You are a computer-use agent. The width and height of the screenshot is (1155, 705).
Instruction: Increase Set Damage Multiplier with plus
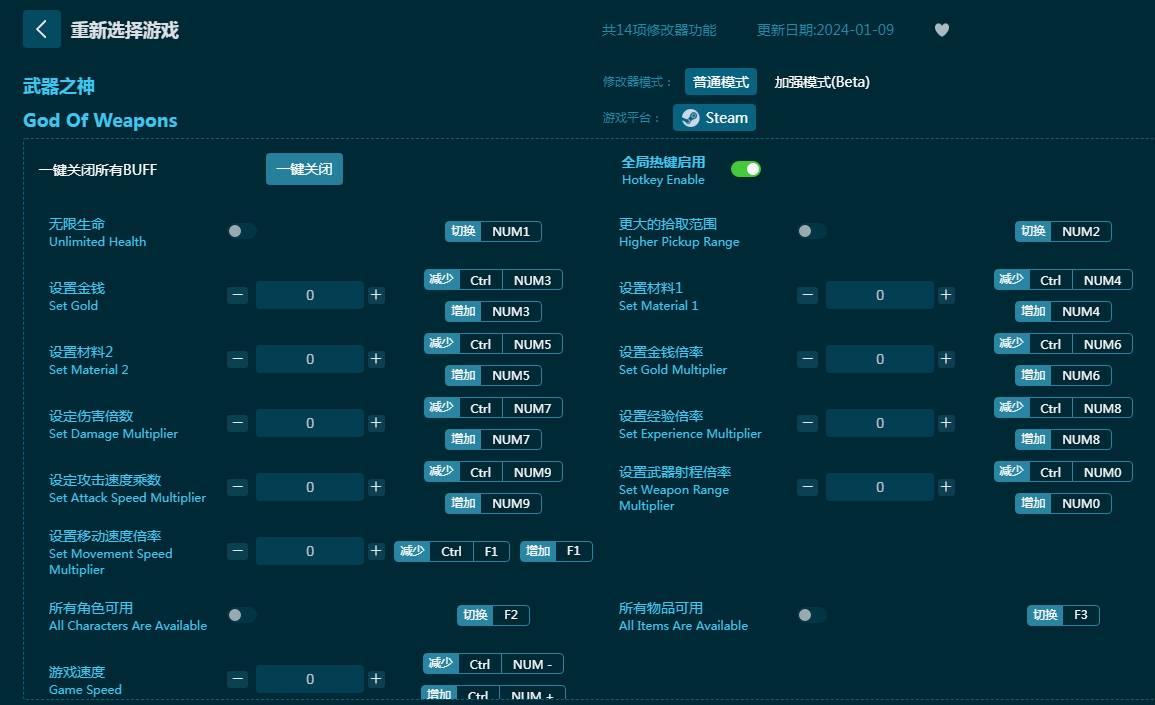coord(376,424)
